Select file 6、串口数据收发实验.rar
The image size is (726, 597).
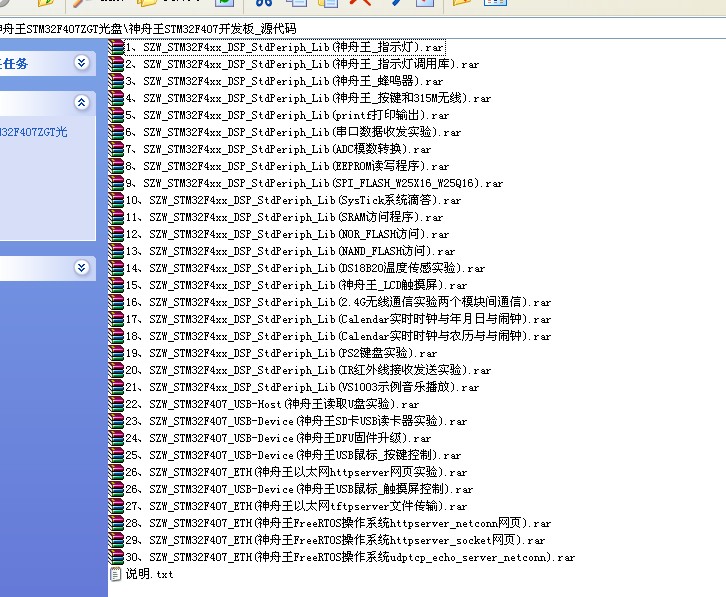(293, 132)
